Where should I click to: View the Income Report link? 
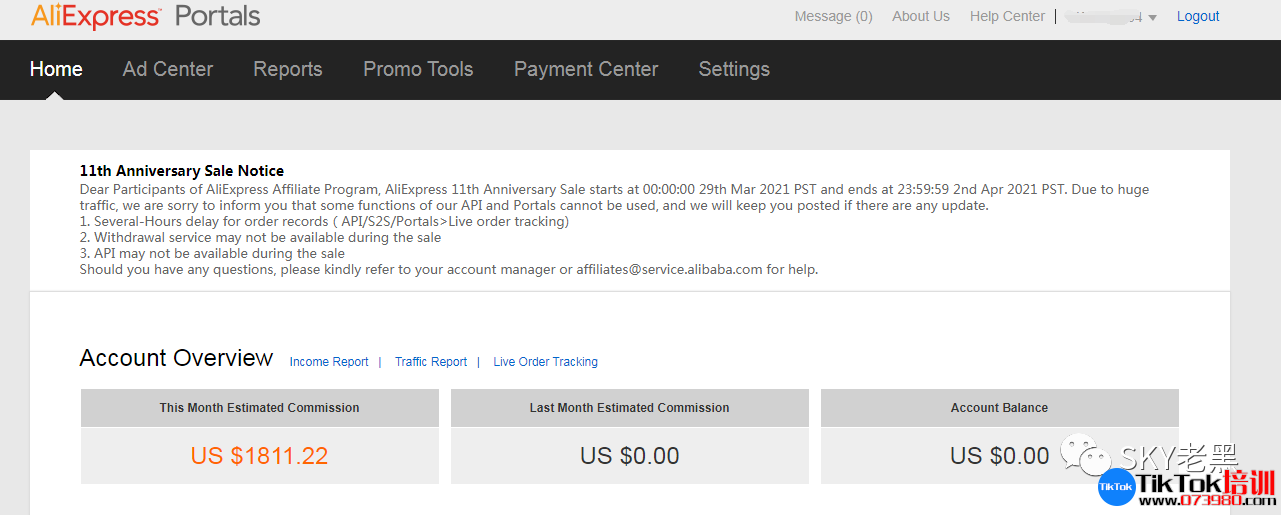click(329, 362)
